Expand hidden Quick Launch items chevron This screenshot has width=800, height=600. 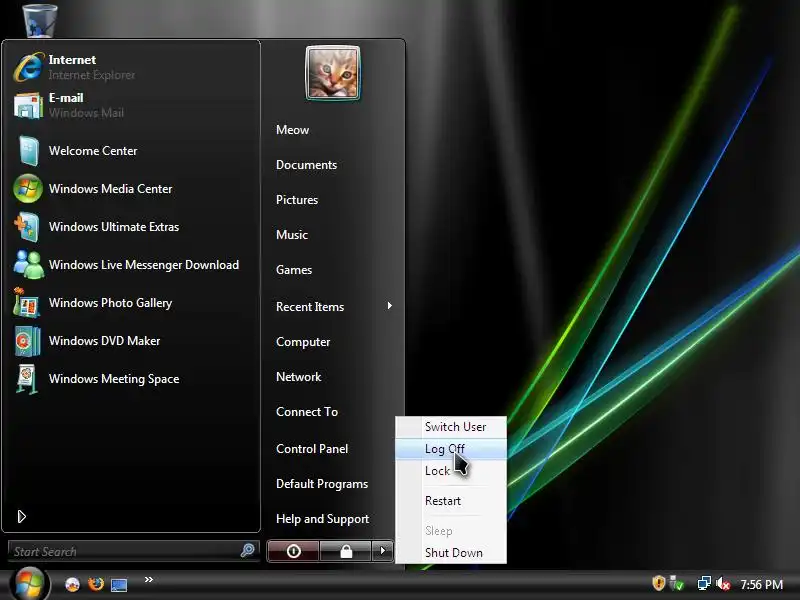(x=148, y=579)
